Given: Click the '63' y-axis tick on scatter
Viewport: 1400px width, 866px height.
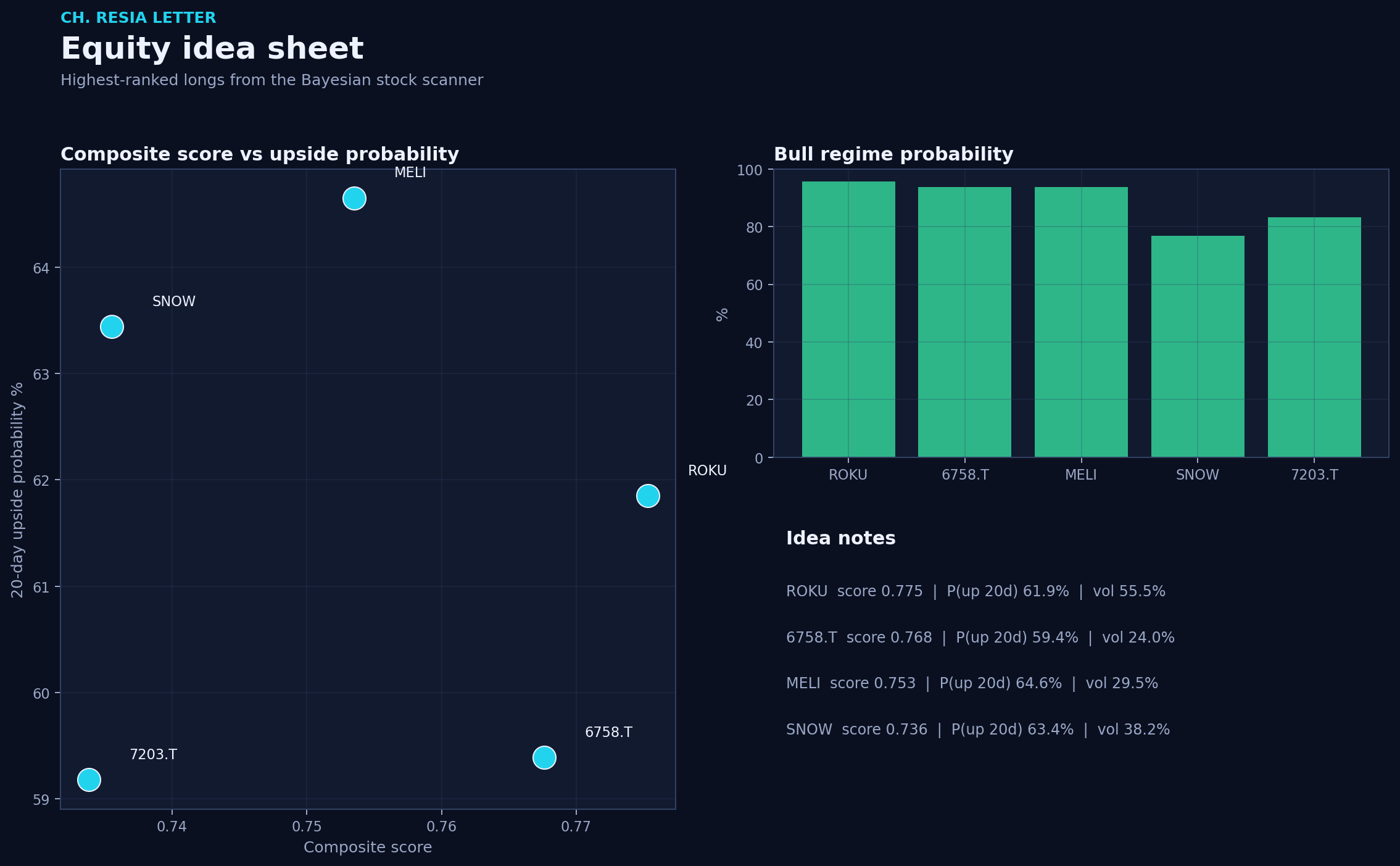Looking at the screenshot, I should point(41,375).
